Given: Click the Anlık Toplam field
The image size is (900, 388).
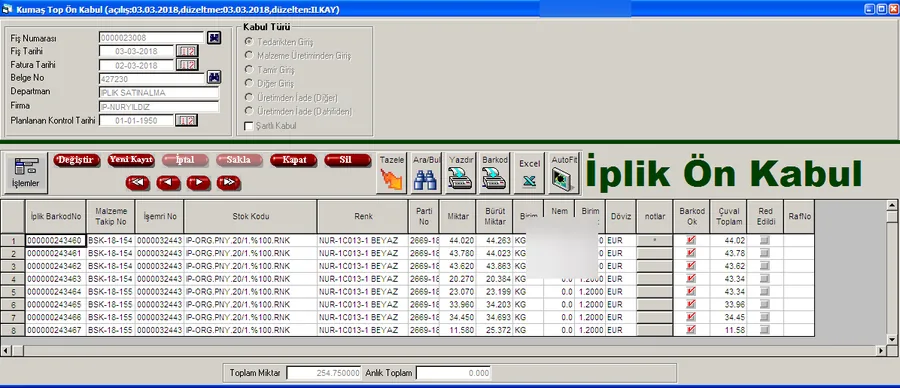Looking at the screenshot, I should (453, 373).
